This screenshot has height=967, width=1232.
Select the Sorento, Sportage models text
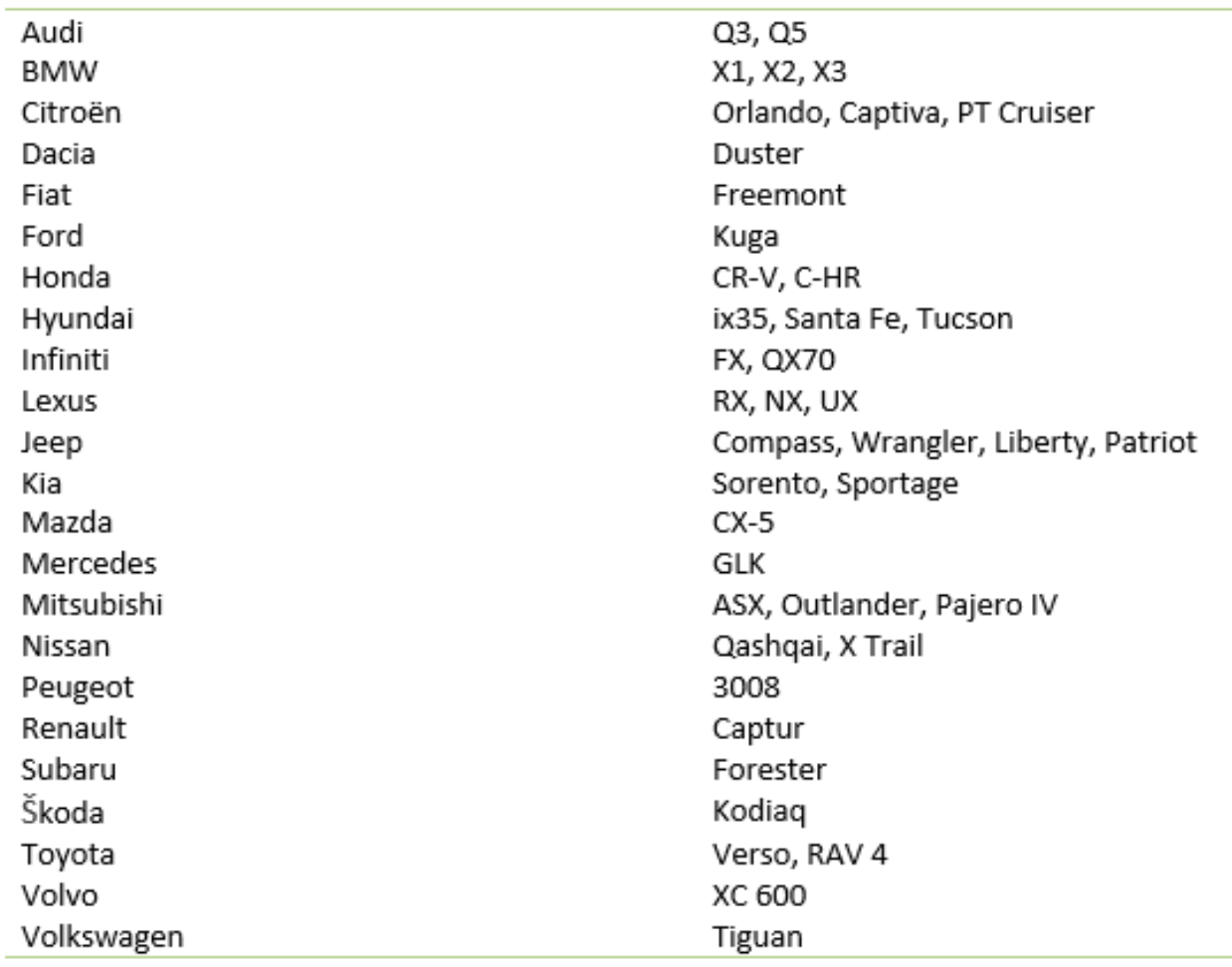(835, 483)
